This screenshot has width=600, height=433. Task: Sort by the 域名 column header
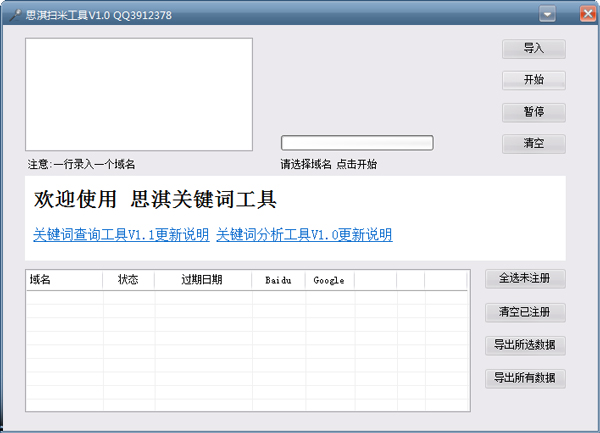tap(64, 280)
